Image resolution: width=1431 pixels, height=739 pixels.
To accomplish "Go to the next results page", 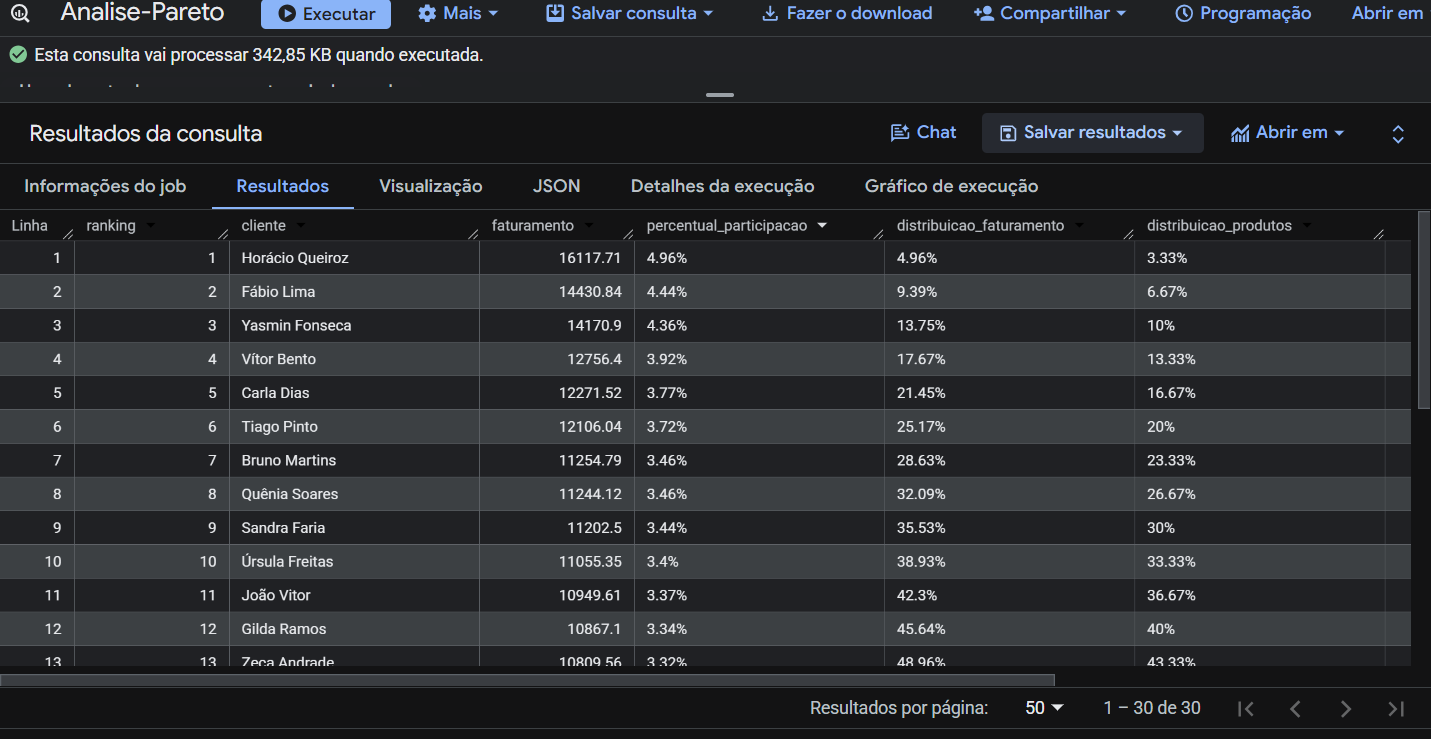I will (1346, 708).
